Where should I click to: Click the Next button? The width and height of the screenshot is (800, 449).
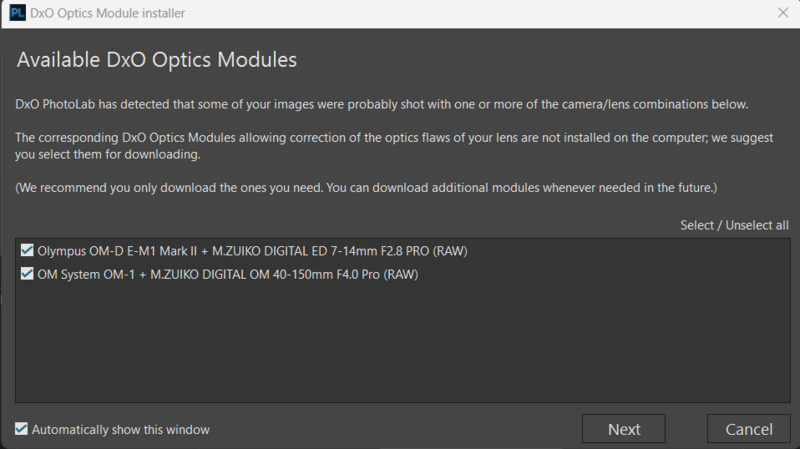click(x=623, y=429)
